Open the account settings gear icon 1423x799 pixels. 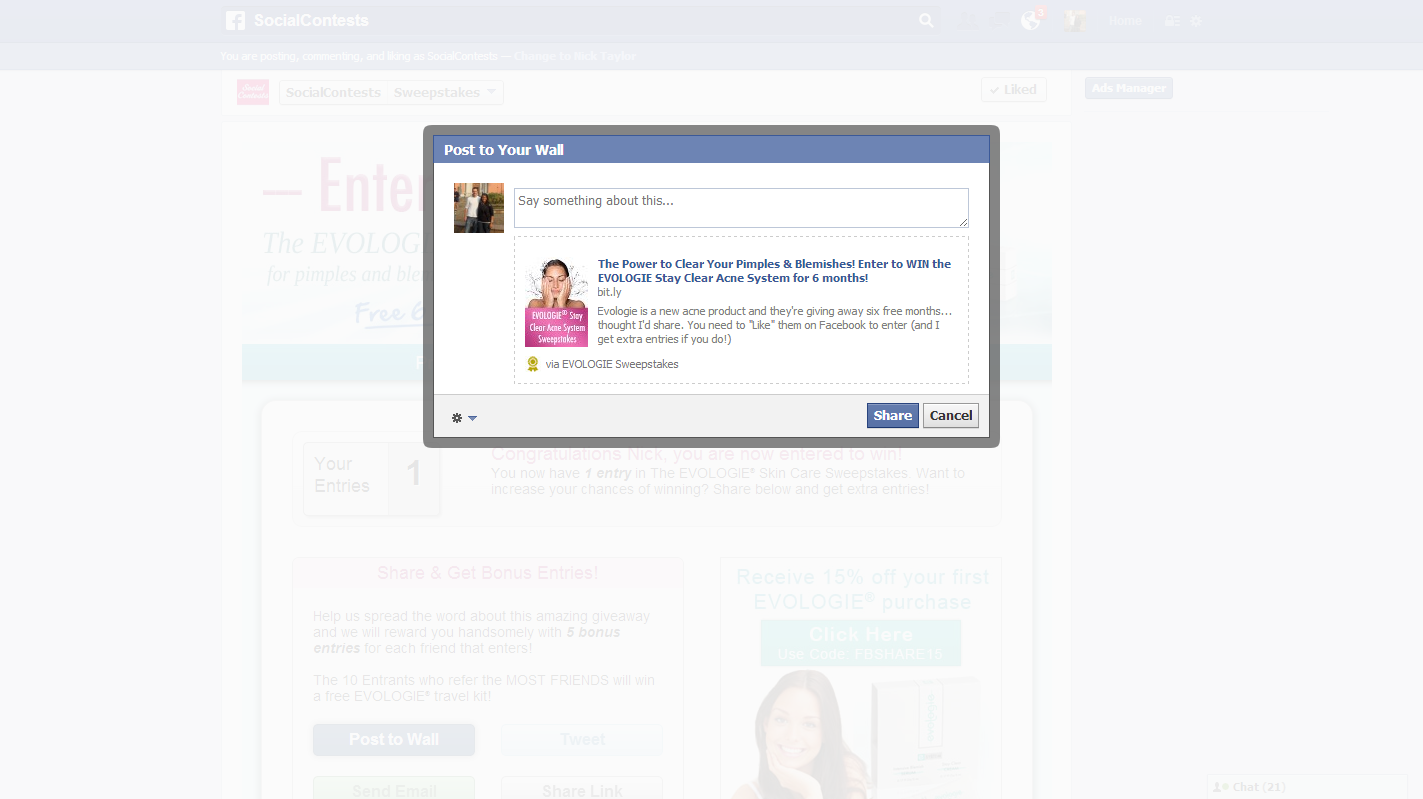pos(1196,21)
